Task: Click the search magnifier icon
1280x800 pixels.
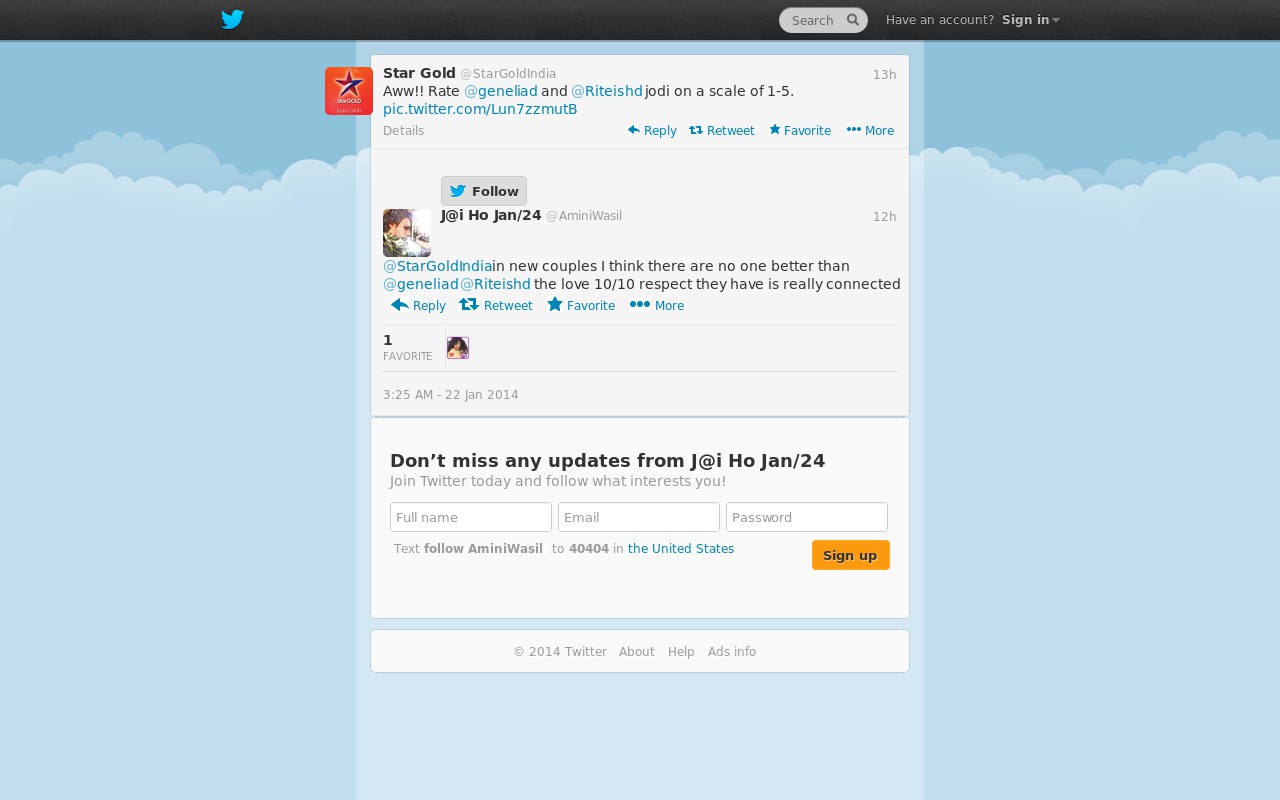Action: pyautogui.click(x=853, y=20)
